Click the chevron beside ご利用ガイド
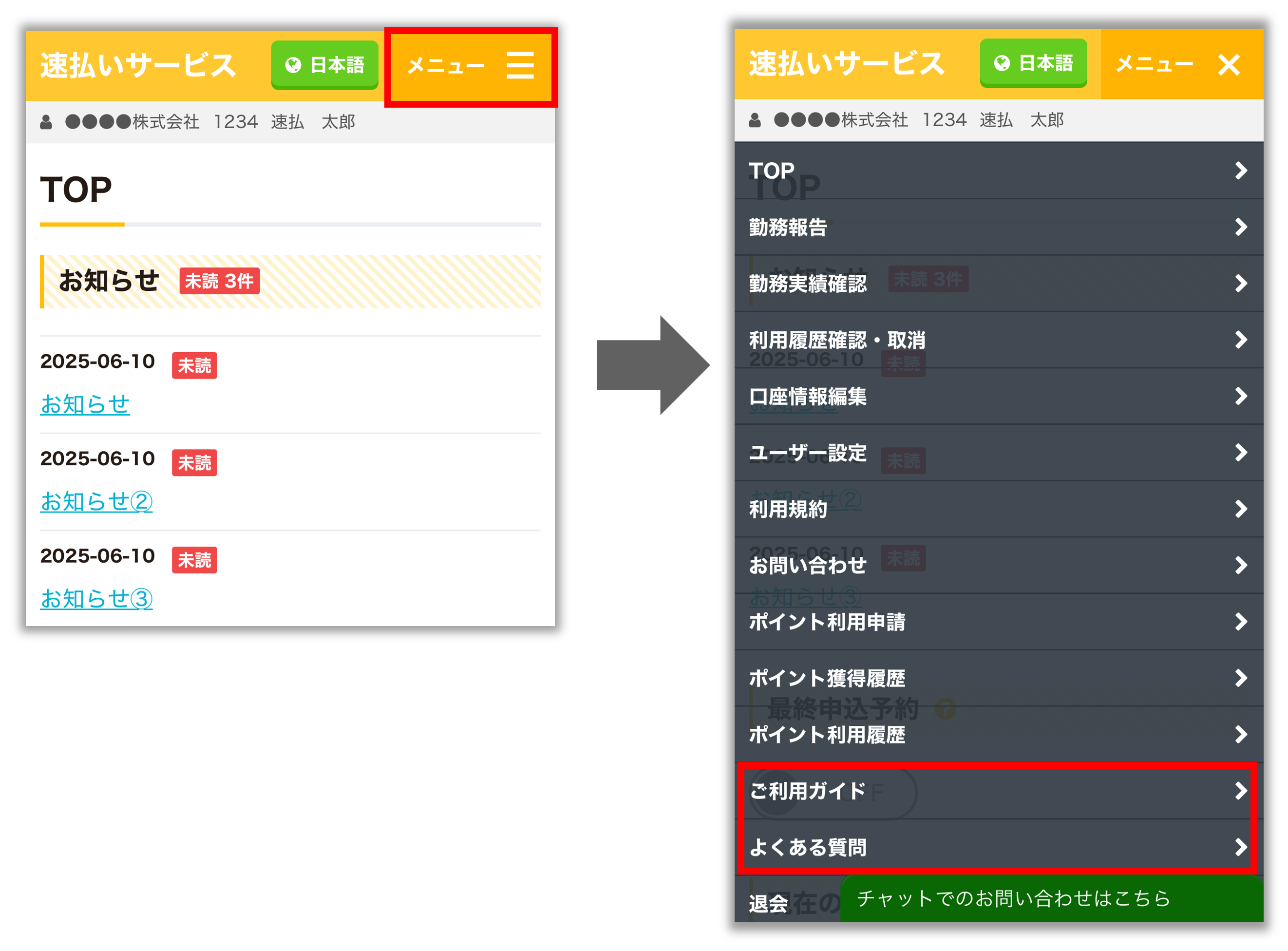1288x951 pixels. coord(1240,791)
